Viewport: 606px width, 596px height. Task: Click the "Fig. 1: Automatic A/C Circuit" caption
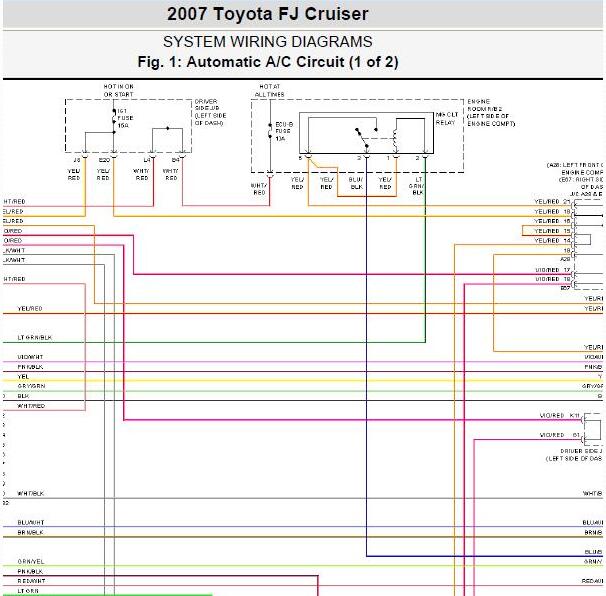click(x=267, y=62)
